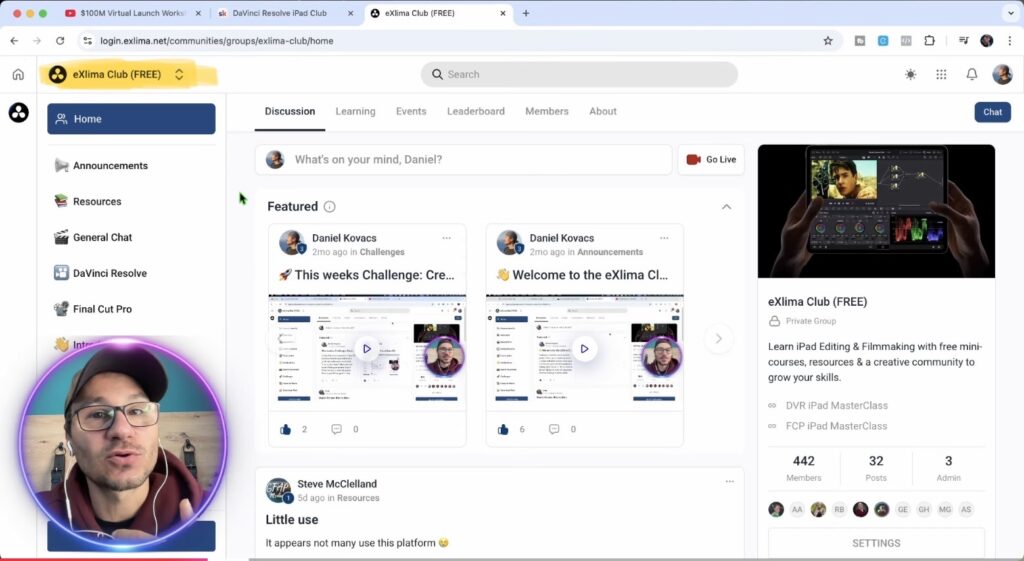Open the tab search dropdown arrow

[x=1012, y=13]
